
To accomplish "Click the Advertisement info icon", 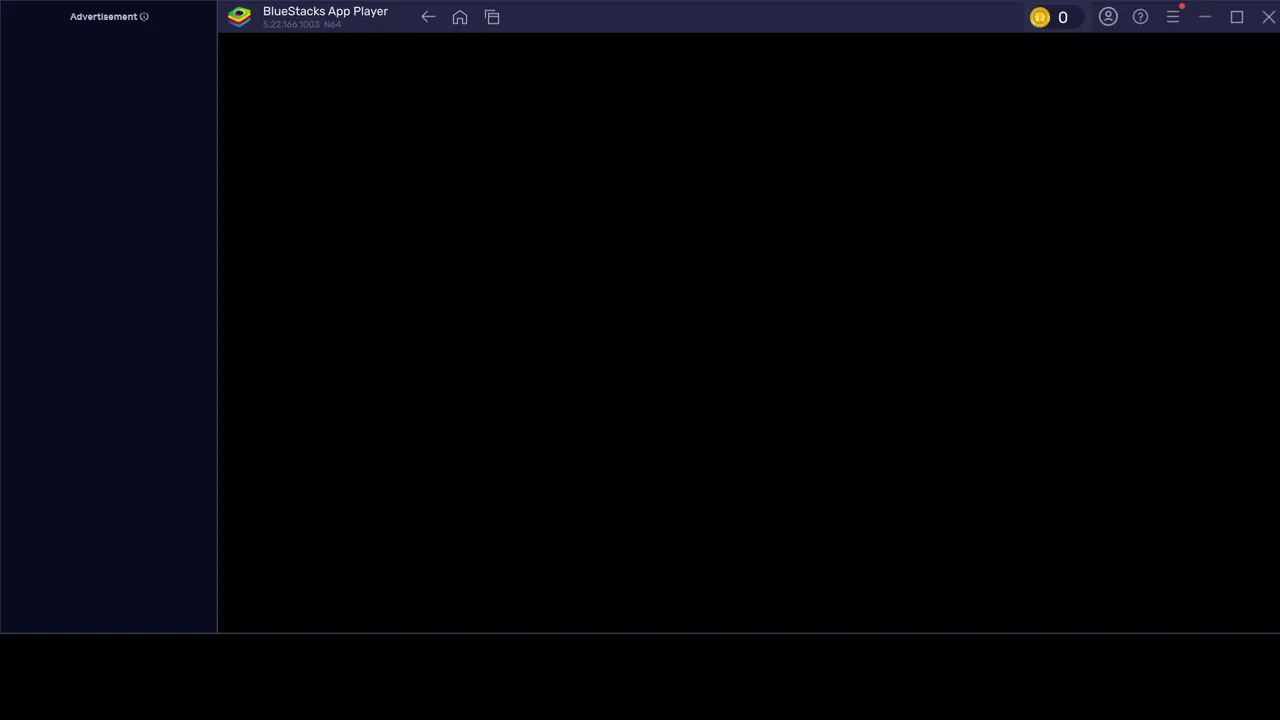I will [144, 17].
